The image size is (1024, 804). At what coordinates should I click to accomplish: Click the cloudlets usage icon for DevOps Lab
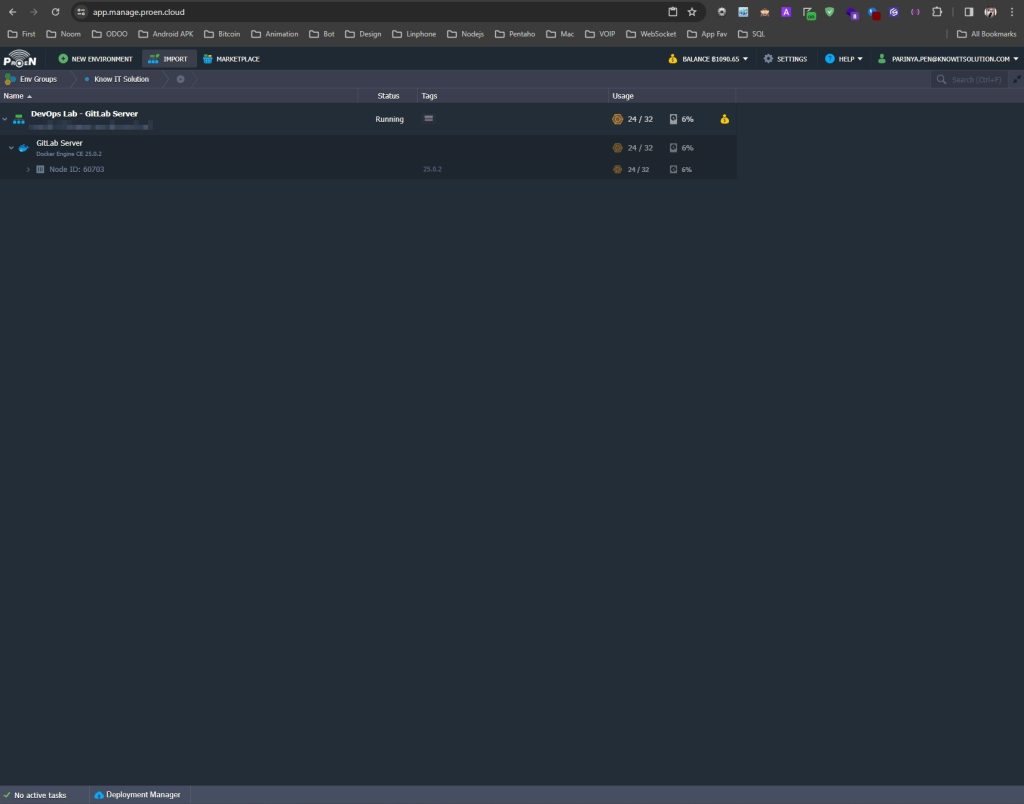(618, 119)
